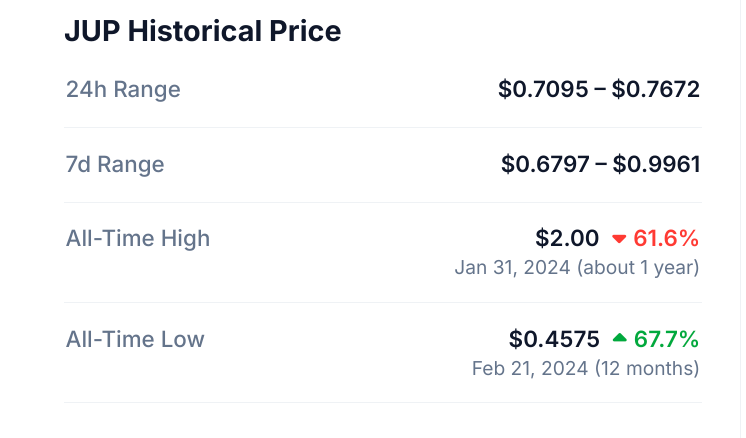Click the $0.4575 all-time low price
746x438 pixels.
554,339
